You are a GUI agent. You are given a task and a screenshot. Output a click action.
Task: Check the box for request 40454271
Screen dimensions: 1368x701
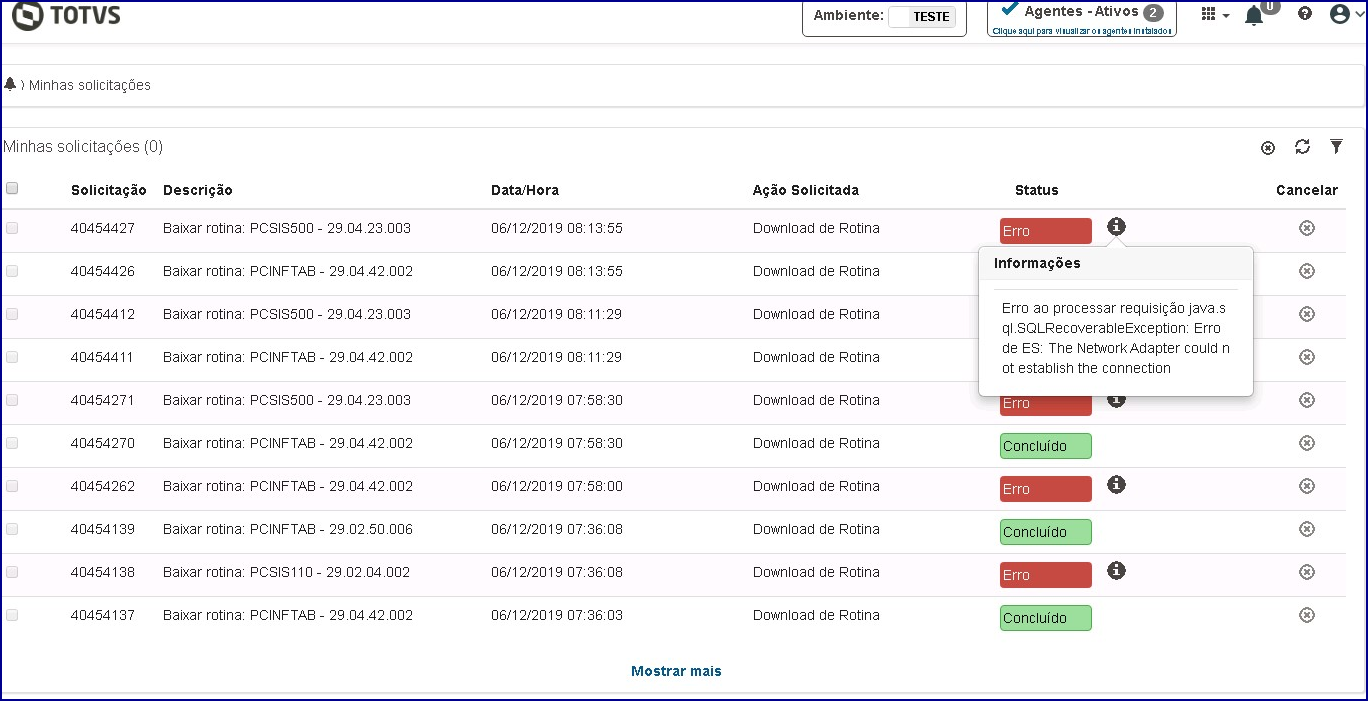click(x=12, y=400)
